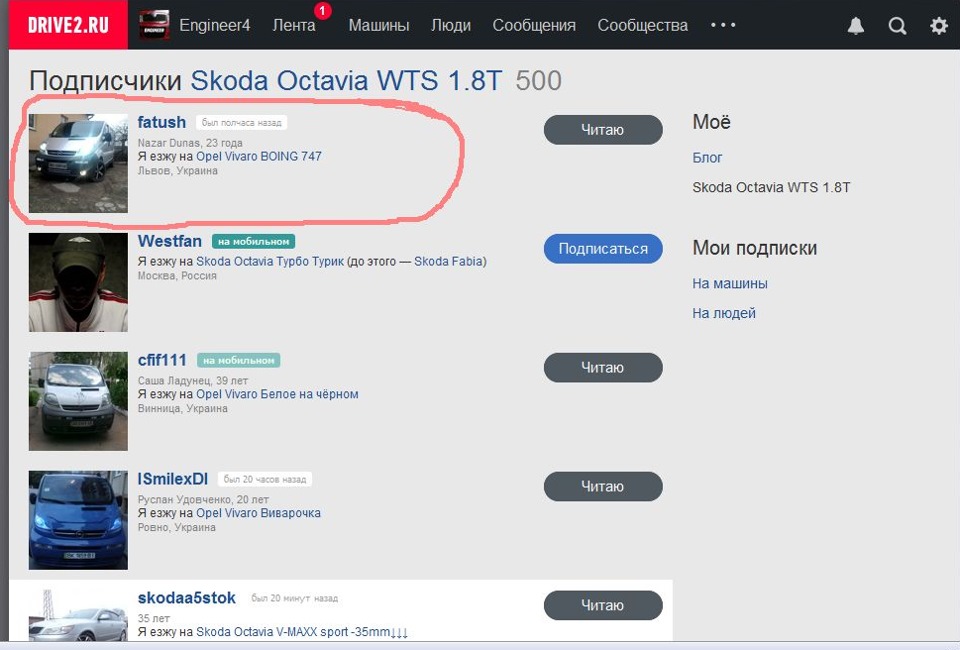Open sidebar Skoda Octavia WTS 1.8T entry
This screenshot has width=960, height=650.
[x=771, y=187]
